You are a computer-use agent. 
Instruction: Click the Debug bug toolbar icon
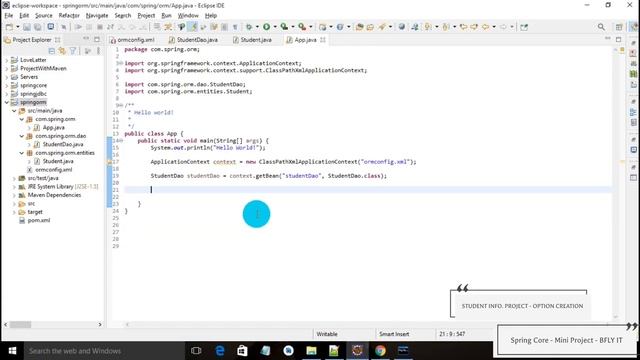coord(249,27)
